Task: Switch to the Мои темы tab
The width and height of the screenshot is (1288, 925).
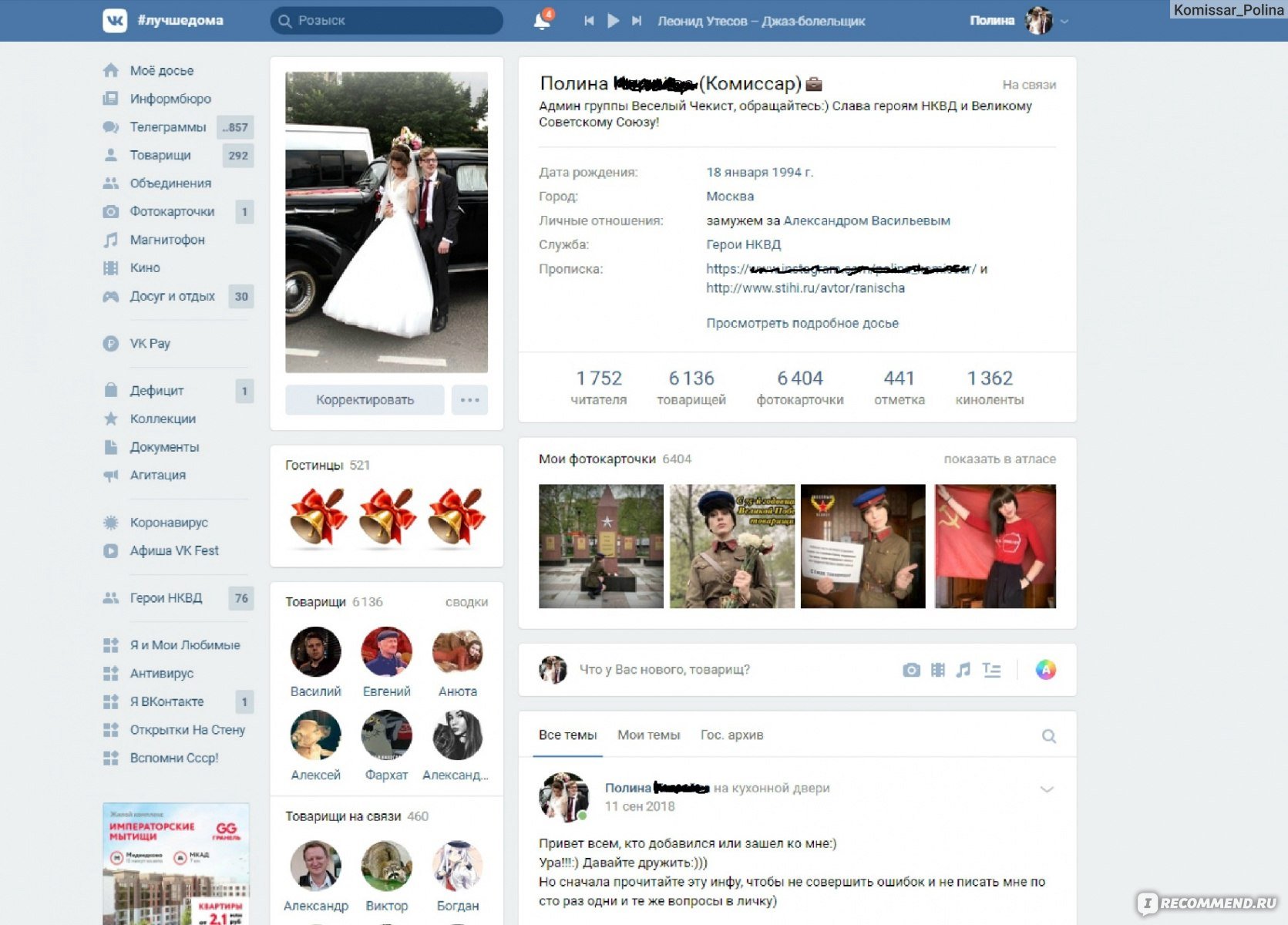Action: 648,735
